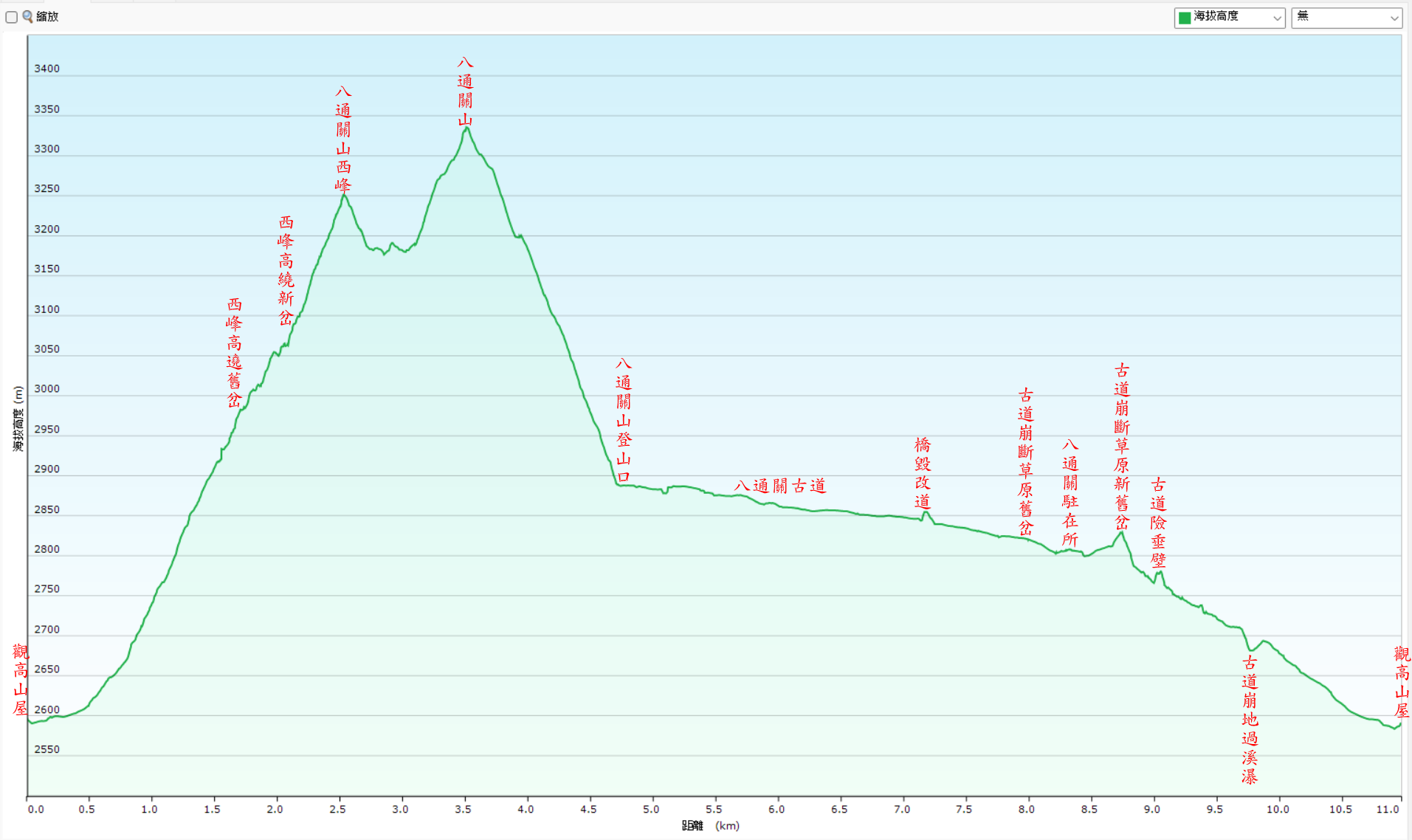
Task: Select the 古道險垂壁 waypoint label
Action: [1158, 523]
